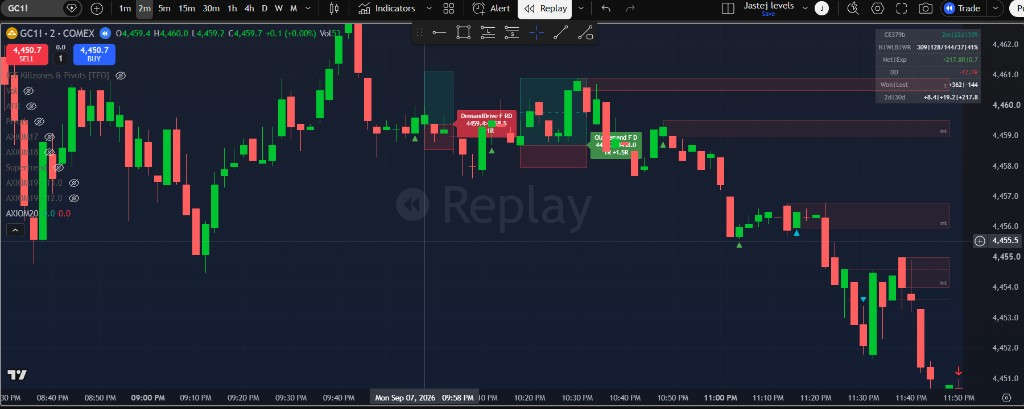Switch chart to weekly W interval
1024x409 pixels.
tap(279, 8)
